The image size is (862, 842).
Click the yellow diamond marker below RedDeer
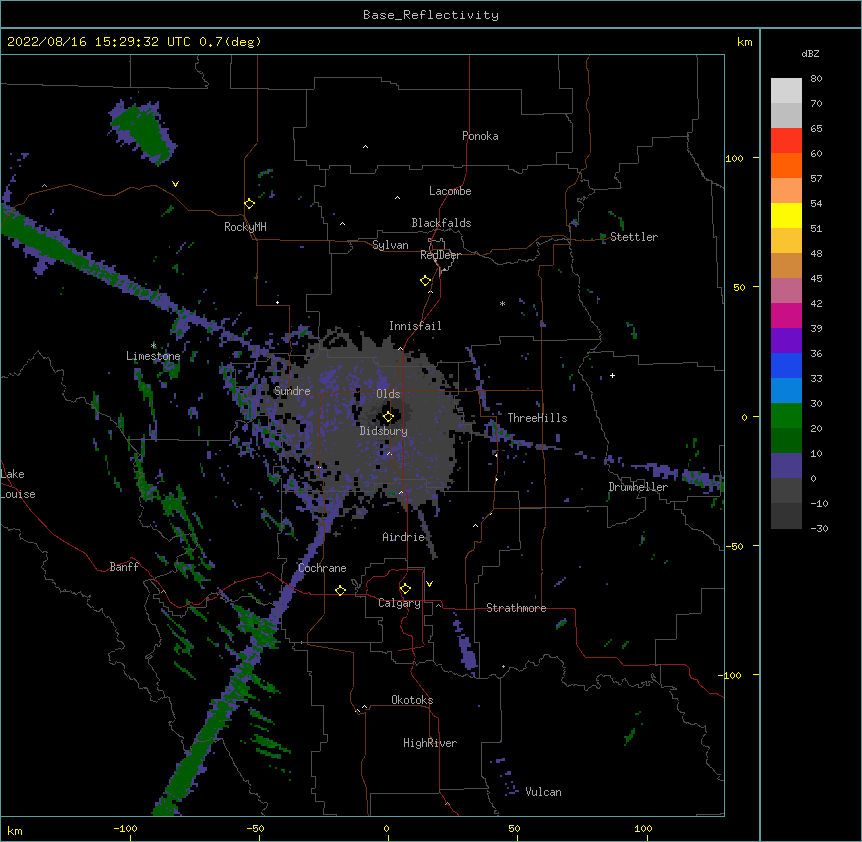[x=425, y=281]
